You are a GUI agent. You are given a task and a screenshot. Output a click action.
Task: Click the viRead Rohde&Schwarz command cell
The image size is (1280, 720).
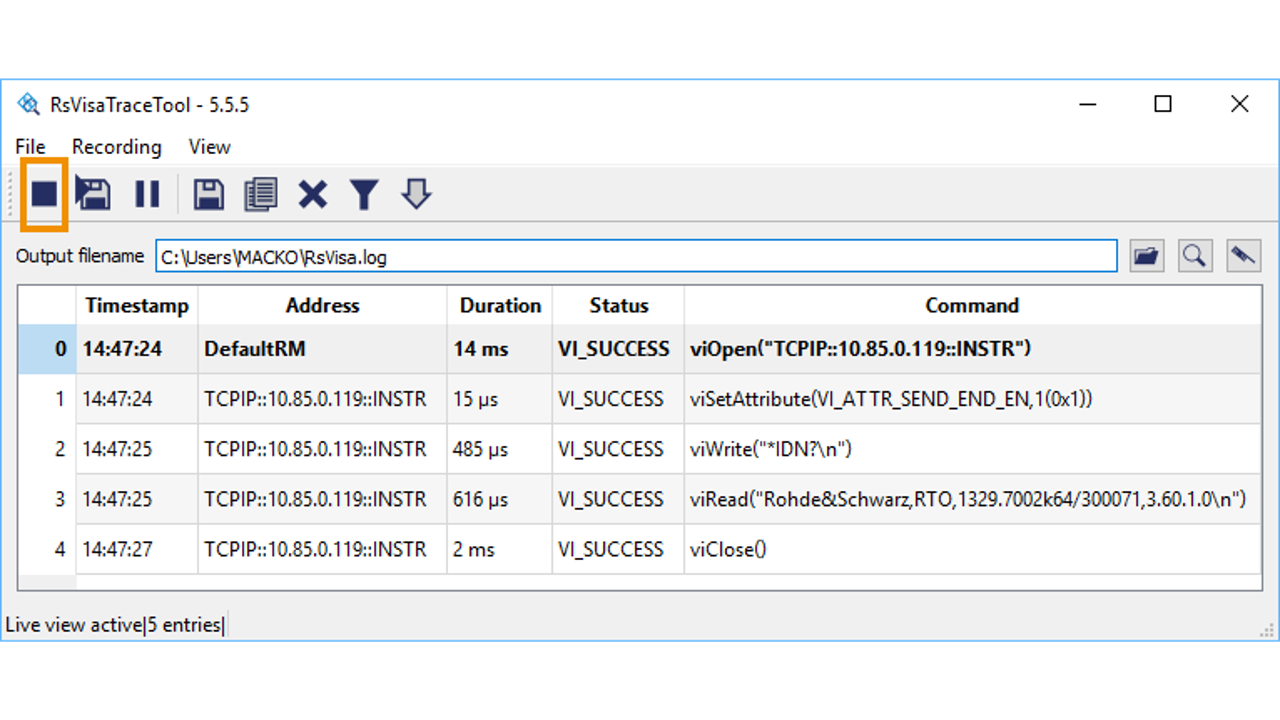tap(972, 499)
